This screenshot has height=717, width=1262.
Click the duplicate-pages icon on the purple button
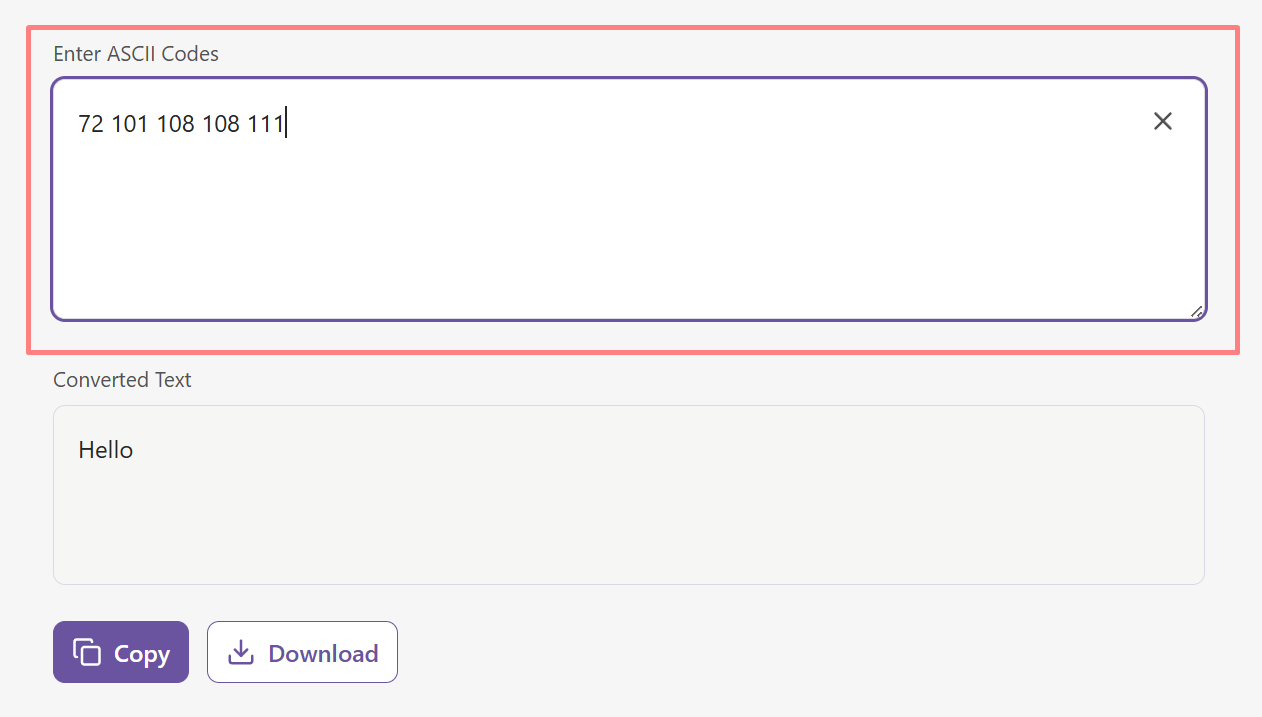tap(89, 651)
